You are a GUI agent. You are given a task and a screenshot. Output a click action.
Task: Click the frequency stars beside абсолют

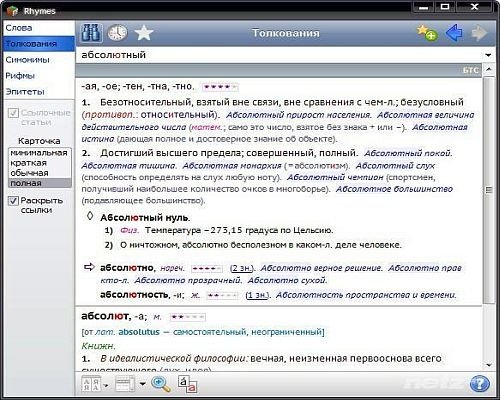coord(187,317)
